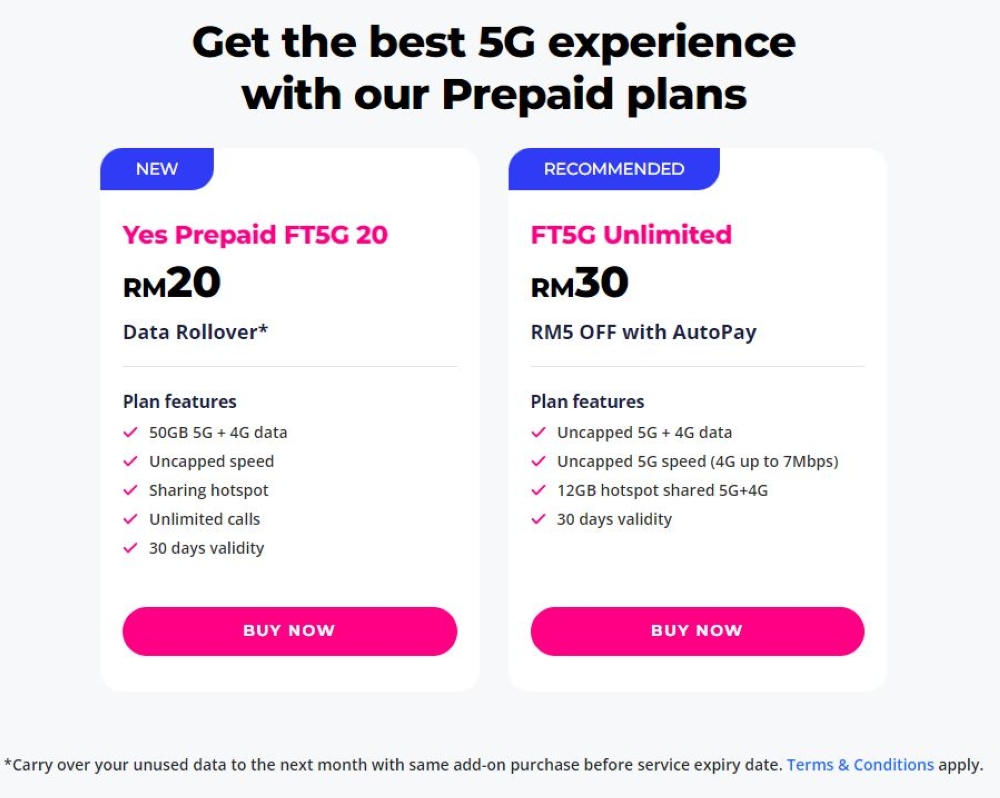The image size is (1000, 798).
Task: Buy the FT5G Unlimited plan
Action: [697, 631]
